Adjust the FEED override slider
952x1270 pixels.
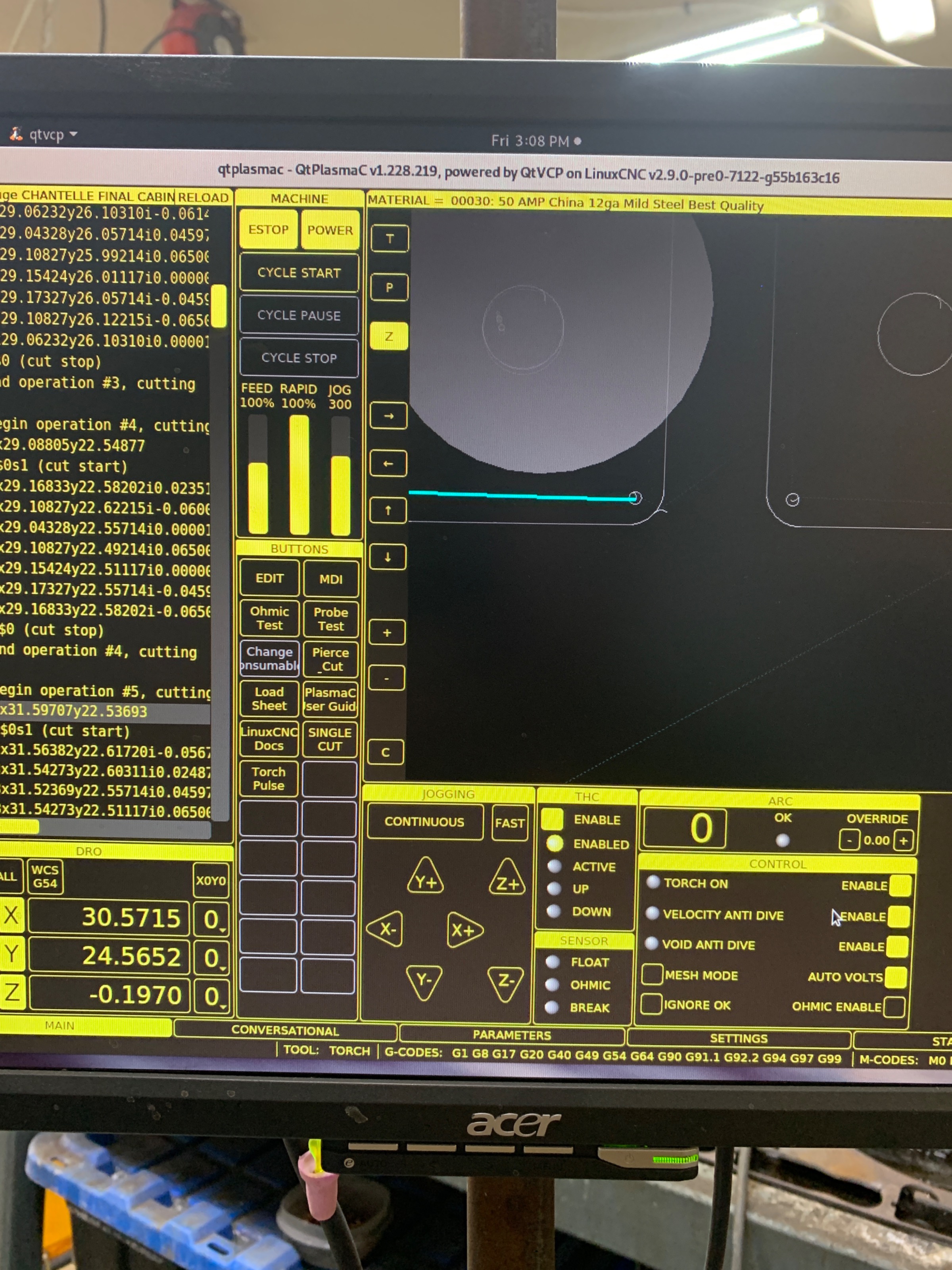258,475
